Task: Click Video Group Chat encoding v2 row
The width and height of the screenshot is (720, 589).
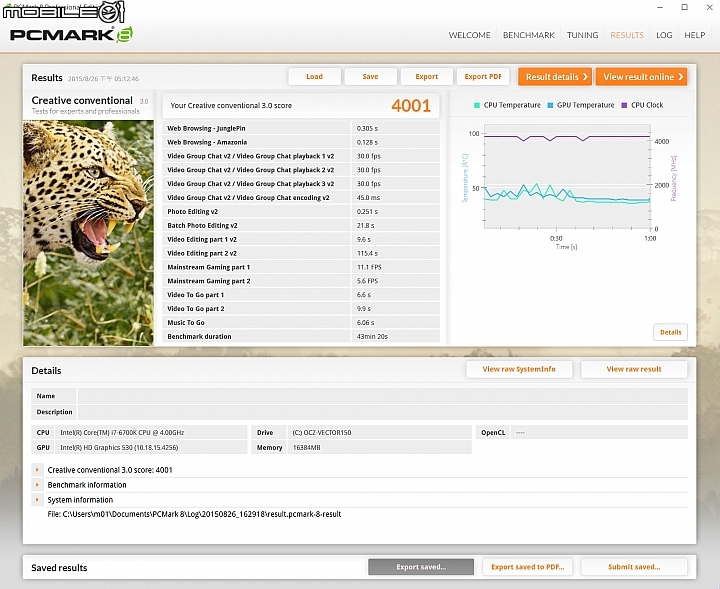Action: pos(301,197)
